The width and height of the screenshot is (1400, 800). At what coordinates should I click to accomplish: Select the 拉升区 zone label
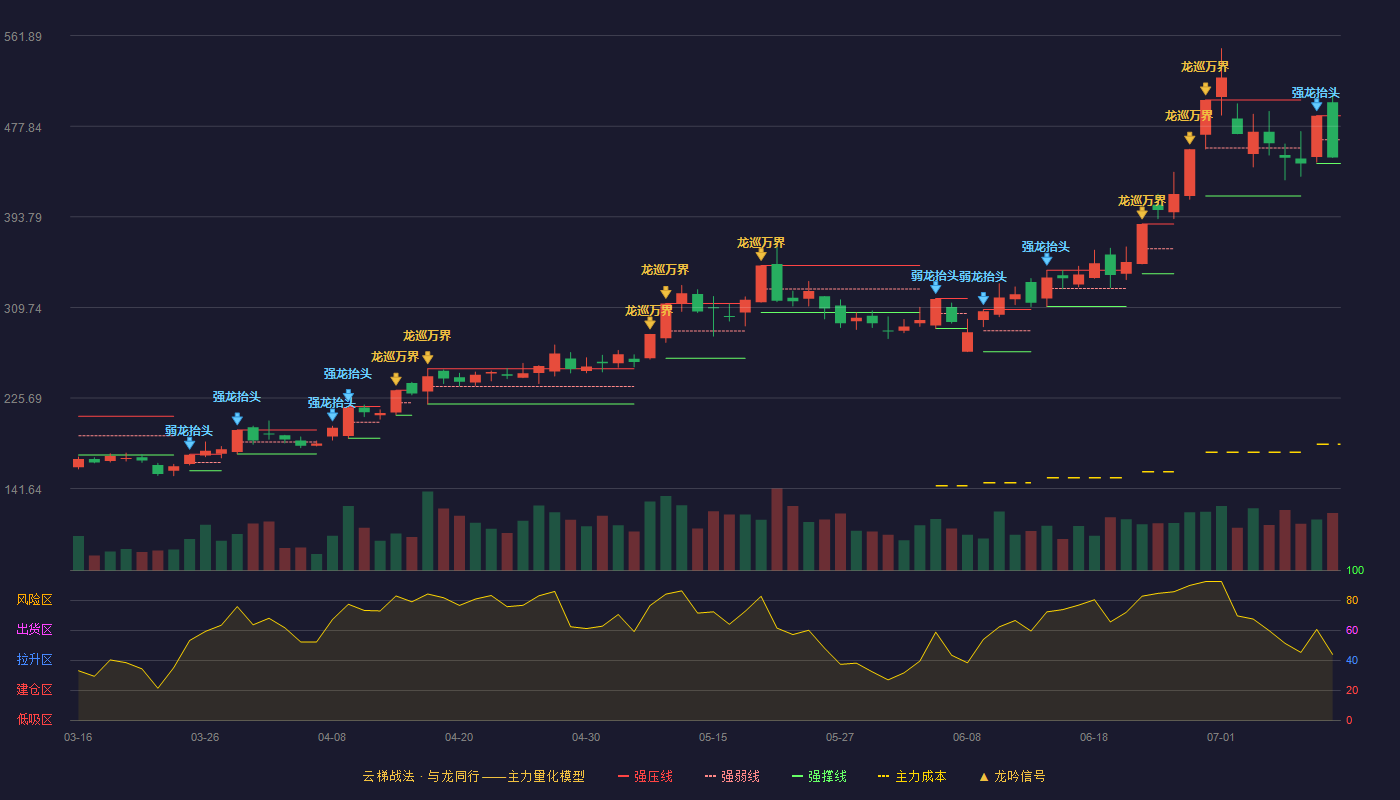tap(34, 660)
